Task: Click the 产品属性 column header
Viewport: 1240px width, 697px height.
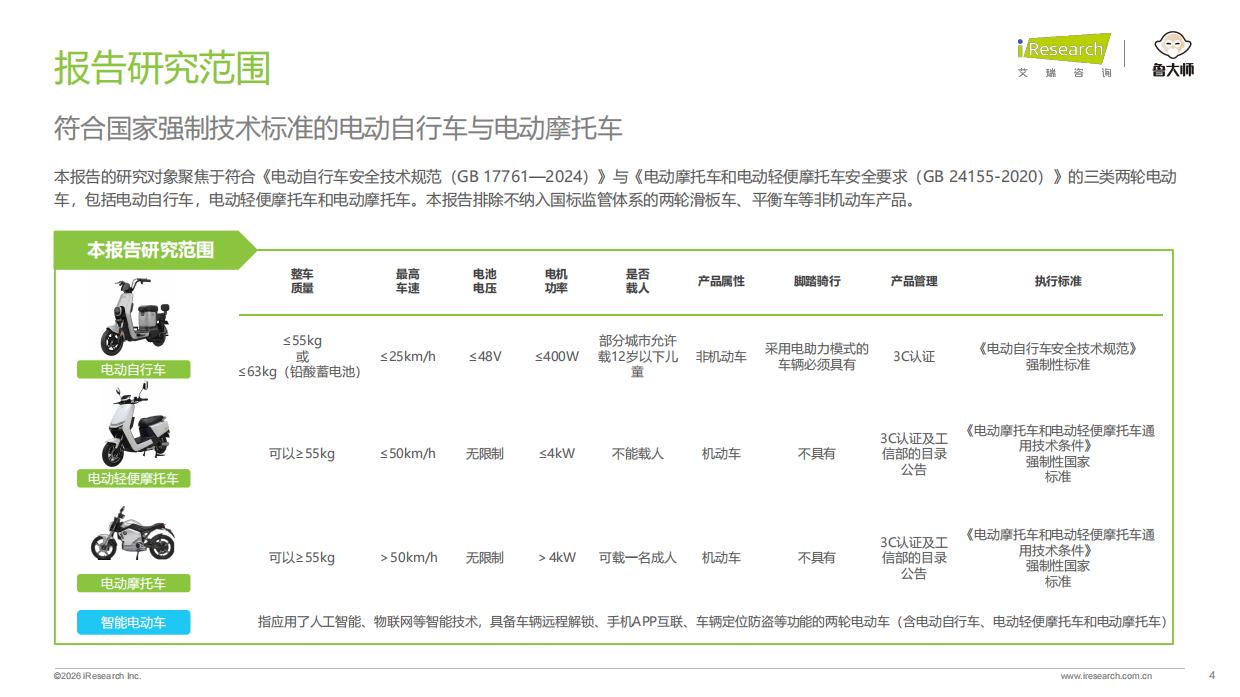Action: (721, 281)
